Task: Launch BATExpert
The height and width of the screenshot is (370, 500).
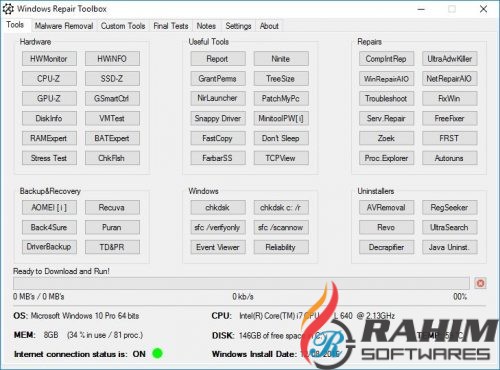Action: click(112, 138)
